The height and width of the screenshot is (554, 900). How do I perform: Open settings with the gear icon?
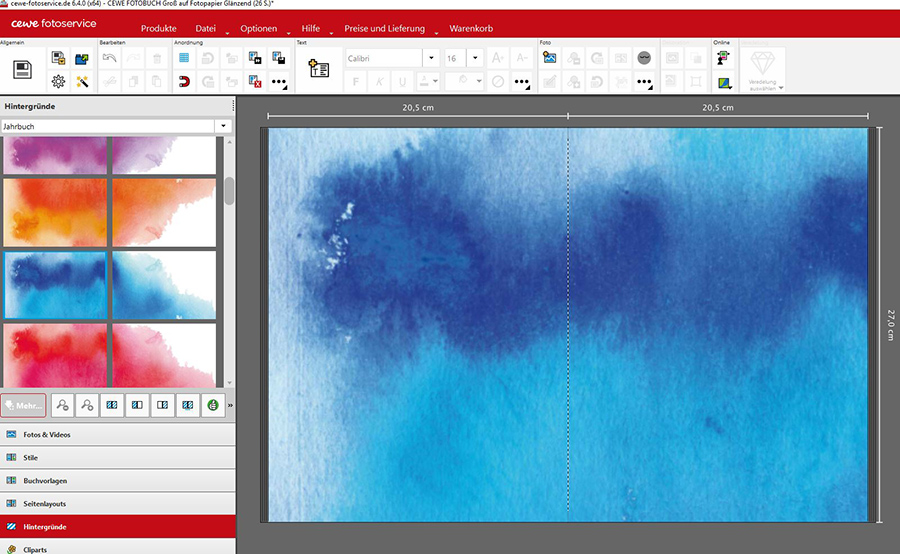[58, 82]
